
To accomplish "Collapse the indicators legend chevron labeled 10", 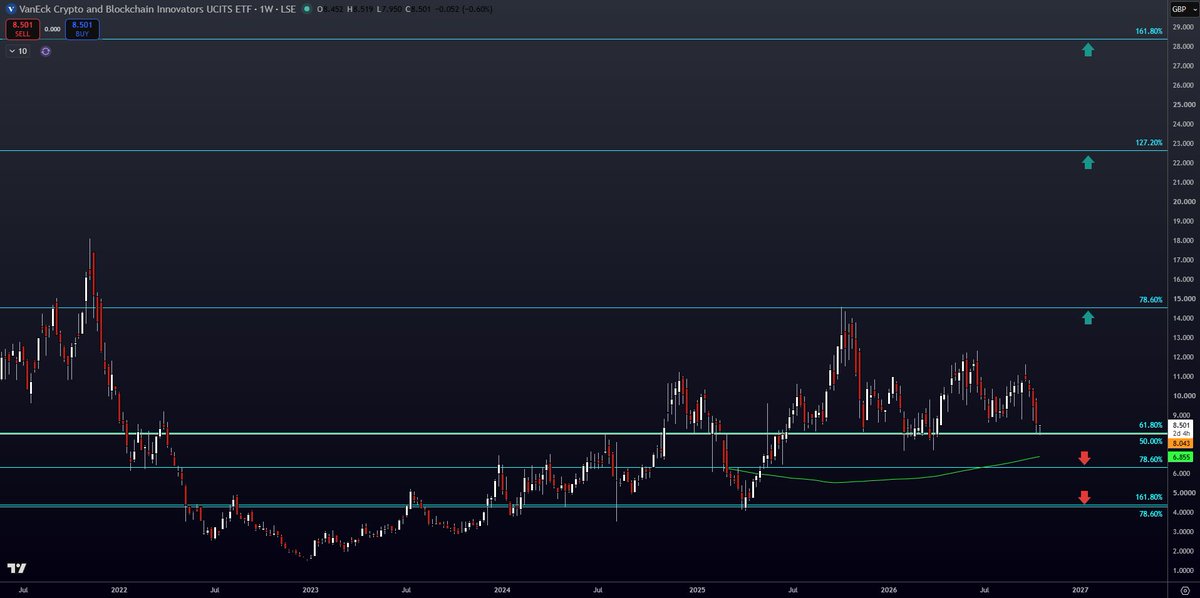I will (19, 50).
